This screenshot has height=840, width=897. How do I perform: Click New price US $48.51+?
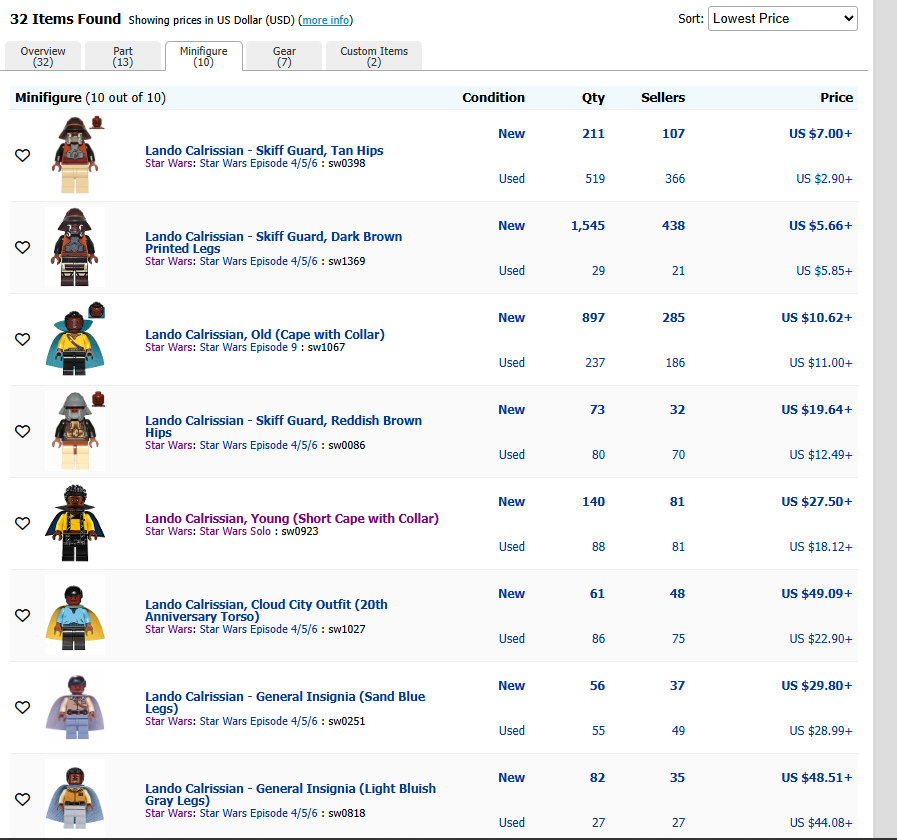817,778
